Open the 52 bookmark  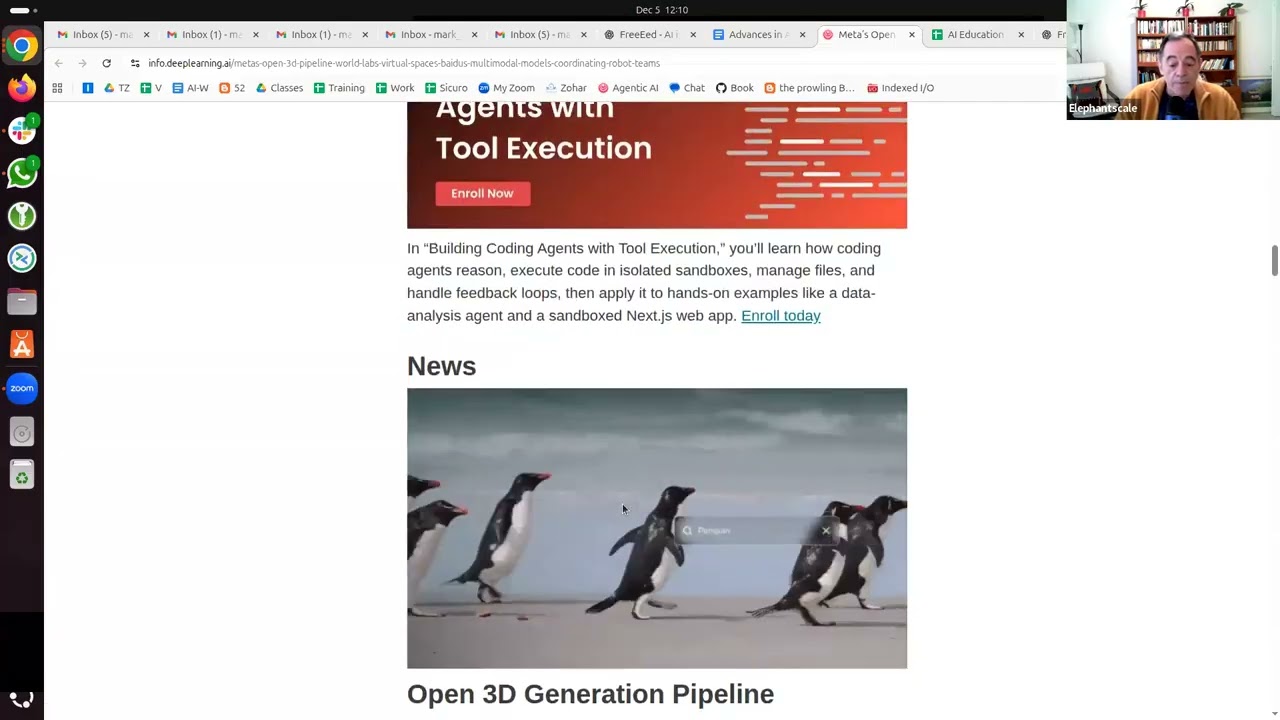click(x=232, y=88)
